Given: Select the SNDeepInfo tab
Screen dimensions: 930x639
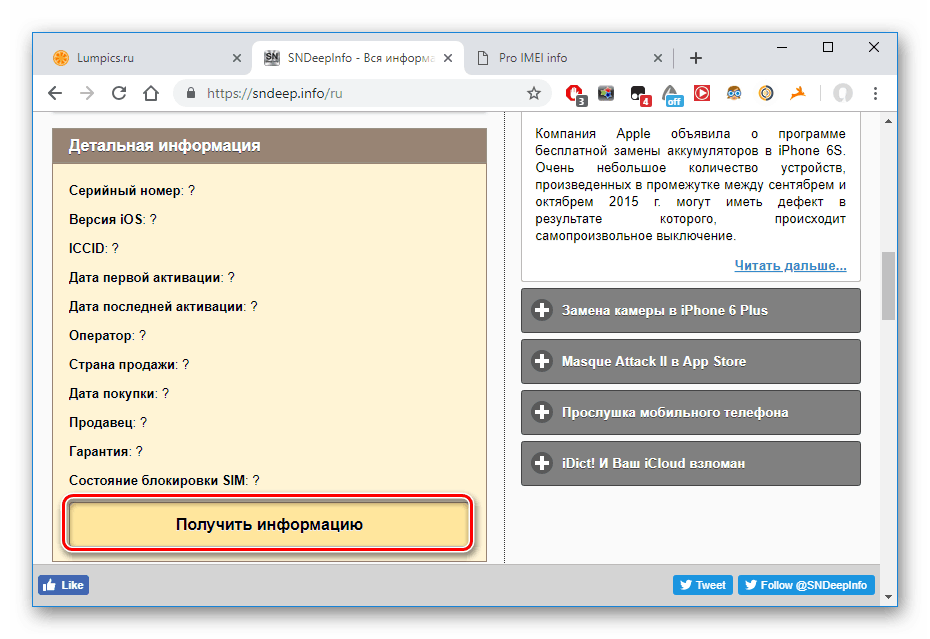Looking at the screenshot, I should 358,58.
